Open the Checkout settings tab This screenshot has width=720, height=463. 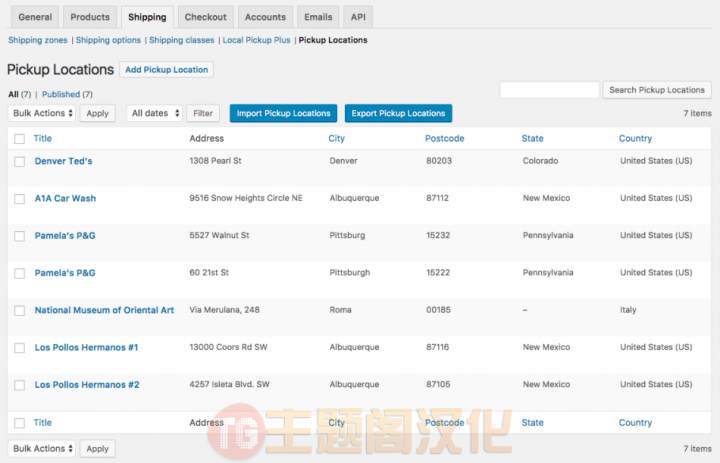206,17
